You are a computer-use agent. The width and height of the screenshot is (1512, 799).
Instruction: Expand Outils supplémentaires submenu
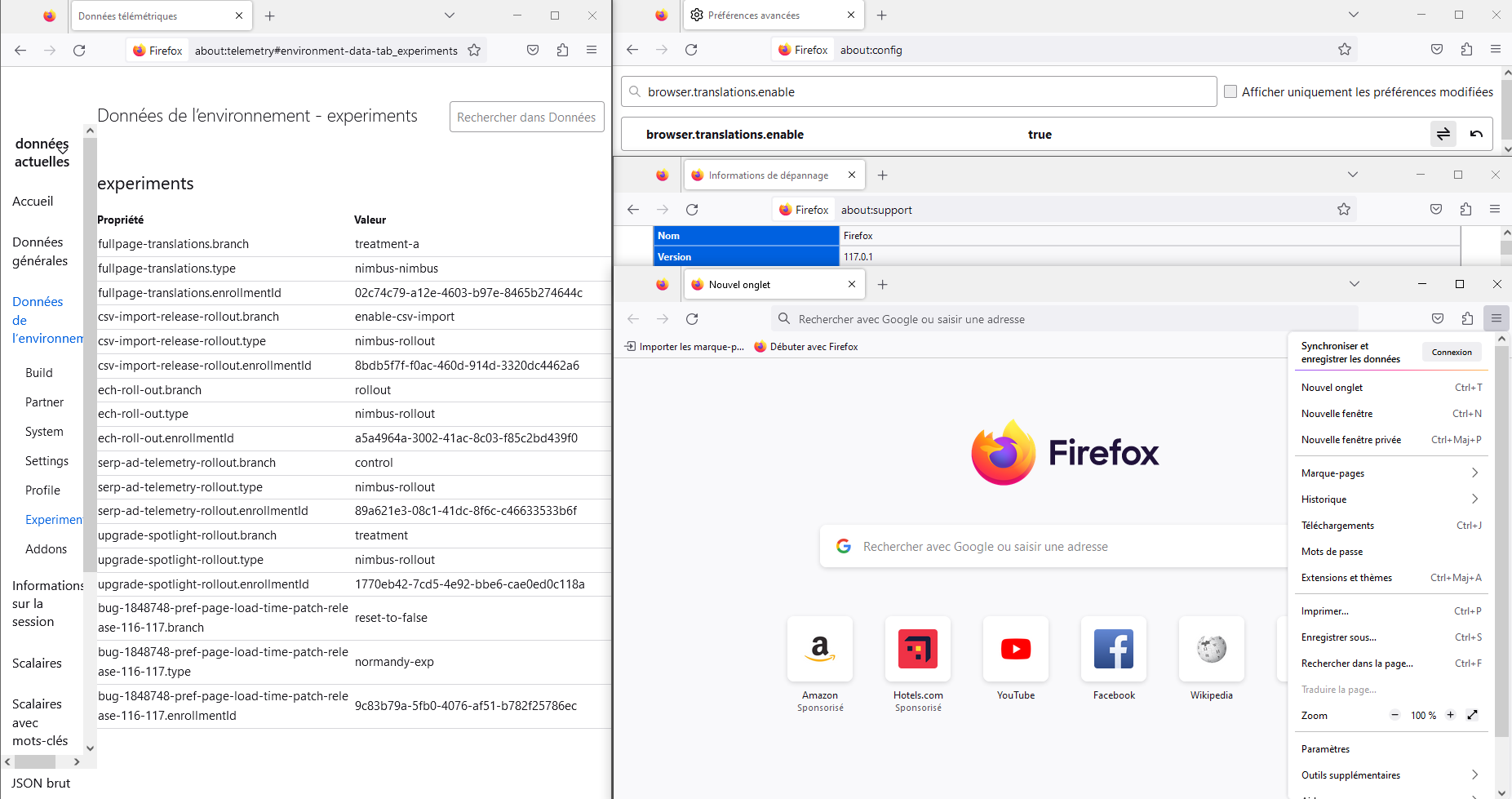1390,775
